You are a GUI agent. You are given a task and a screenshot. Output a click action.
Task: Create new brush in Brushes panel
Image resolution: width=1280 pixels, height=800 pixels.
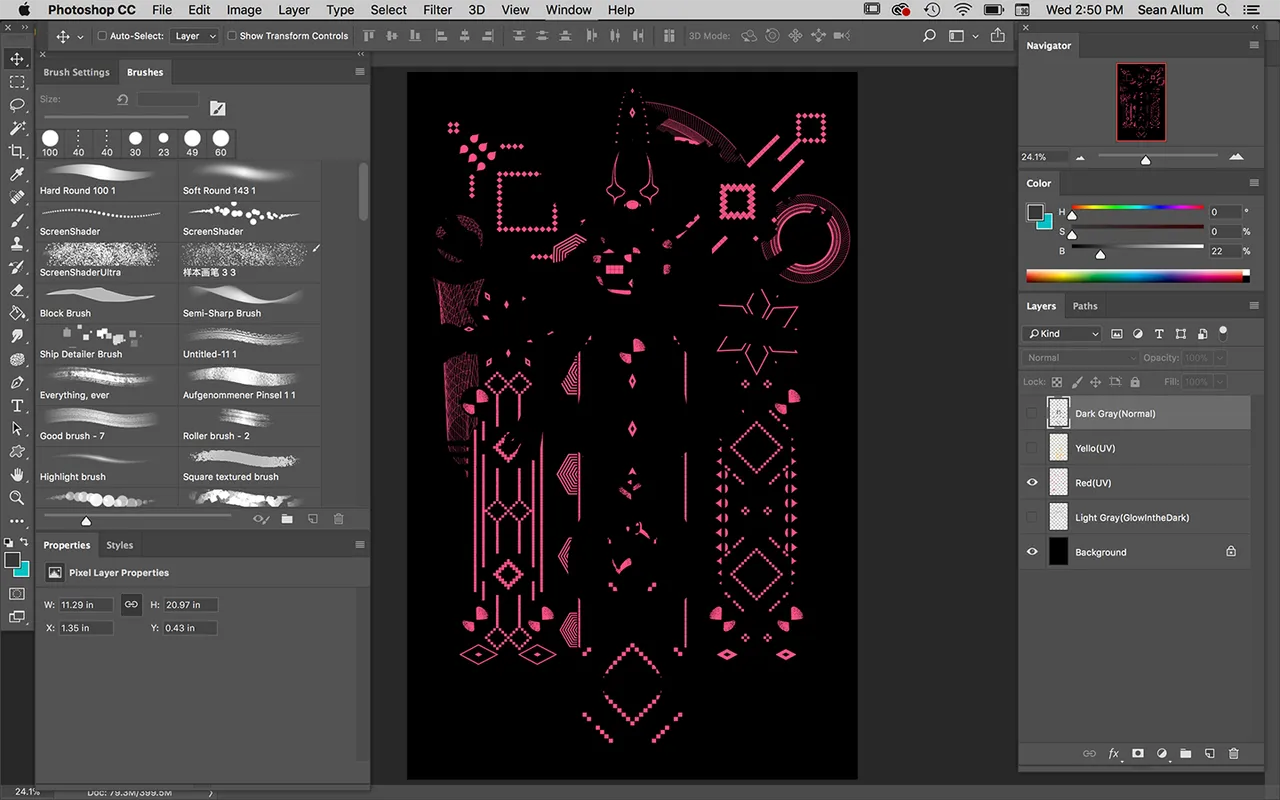312,519
